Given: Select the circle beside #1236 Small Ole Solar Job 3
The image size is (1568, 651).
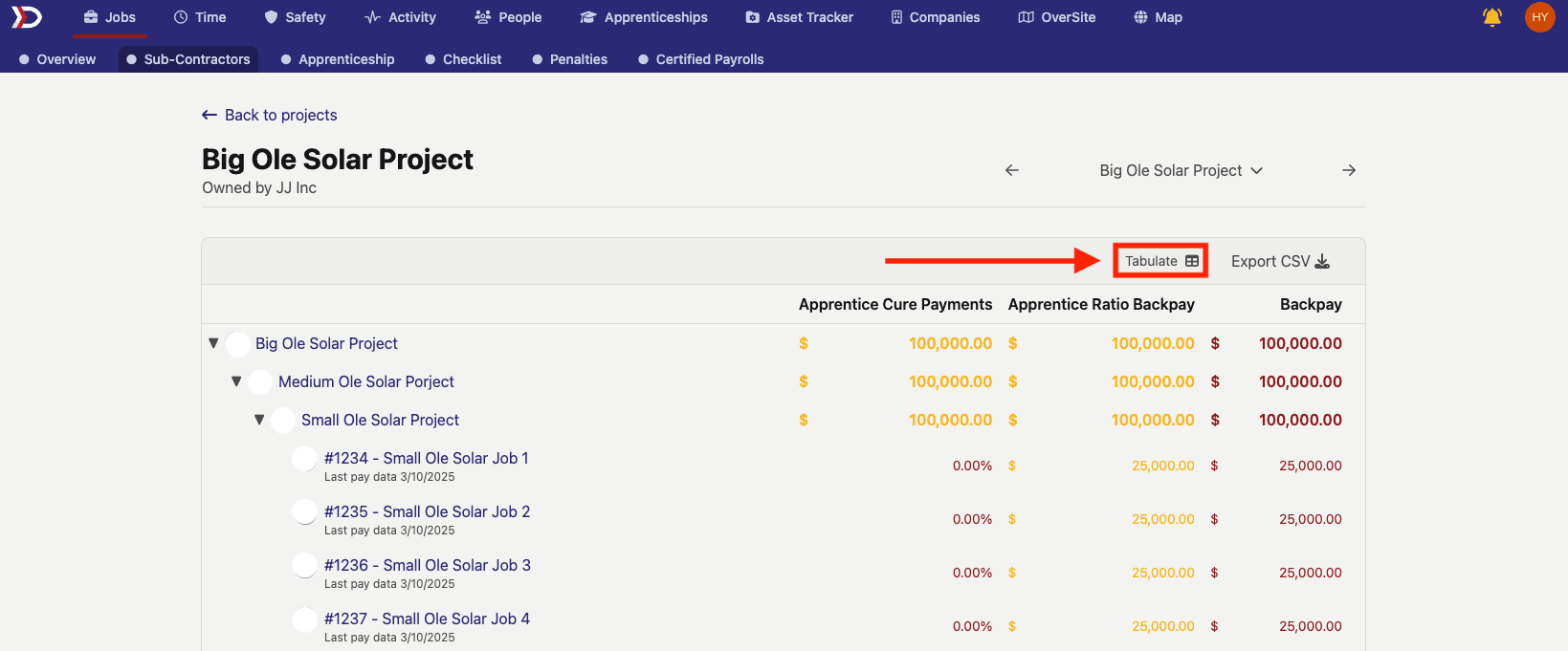Looking at the screenshot, I should (304, 566).
